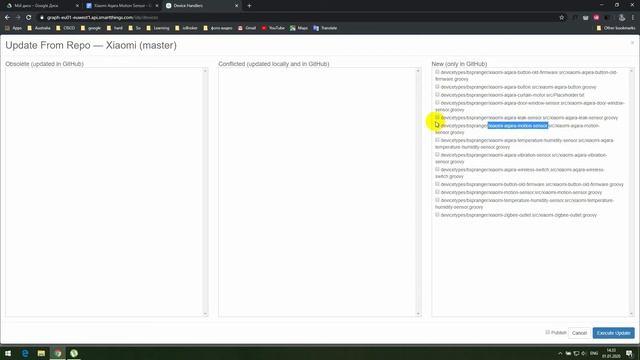The height and width of the screenshot is (360, 640).
Task: Open File Explorer from the taskbar
Action: 41,353
